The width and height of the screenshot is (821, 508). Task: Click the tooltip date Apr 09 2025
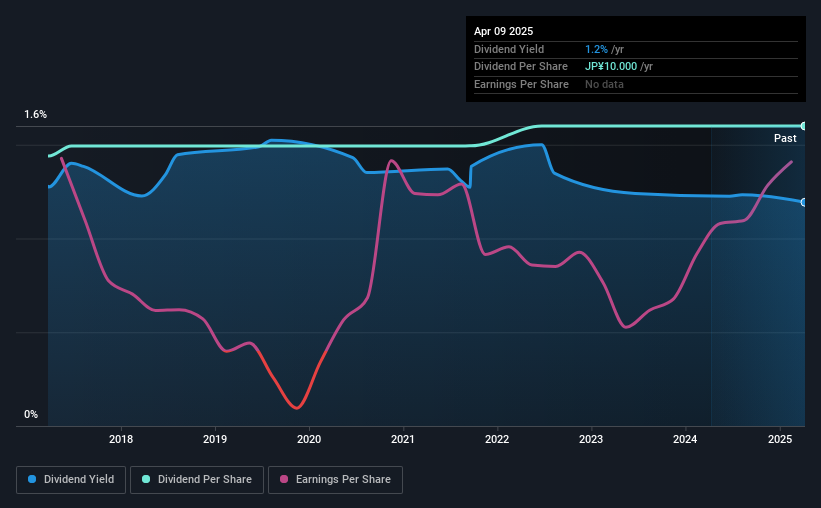click(x=504, y=31)
